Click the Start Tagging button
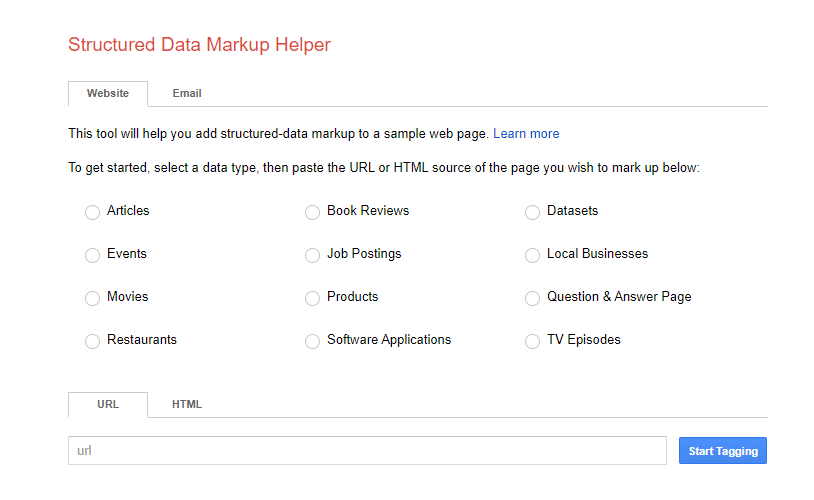The width and height of the screenshot is (814, 500). point(722,451)
